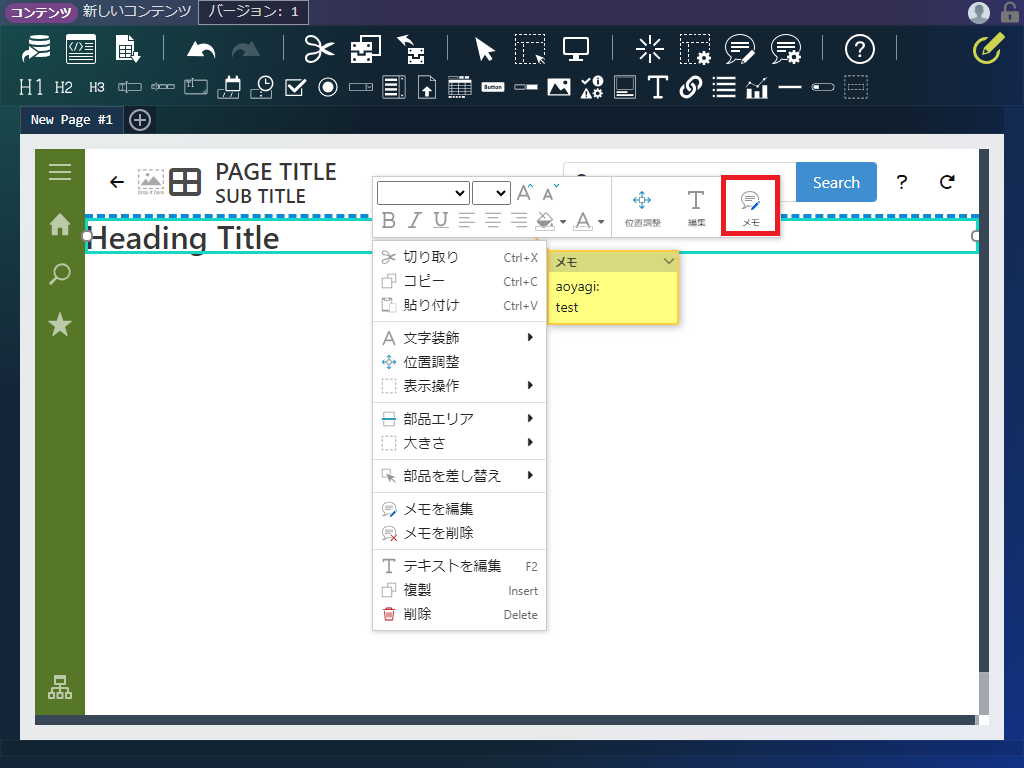
Task: Click the font color A swatch
Action: [x=583, y=221]
